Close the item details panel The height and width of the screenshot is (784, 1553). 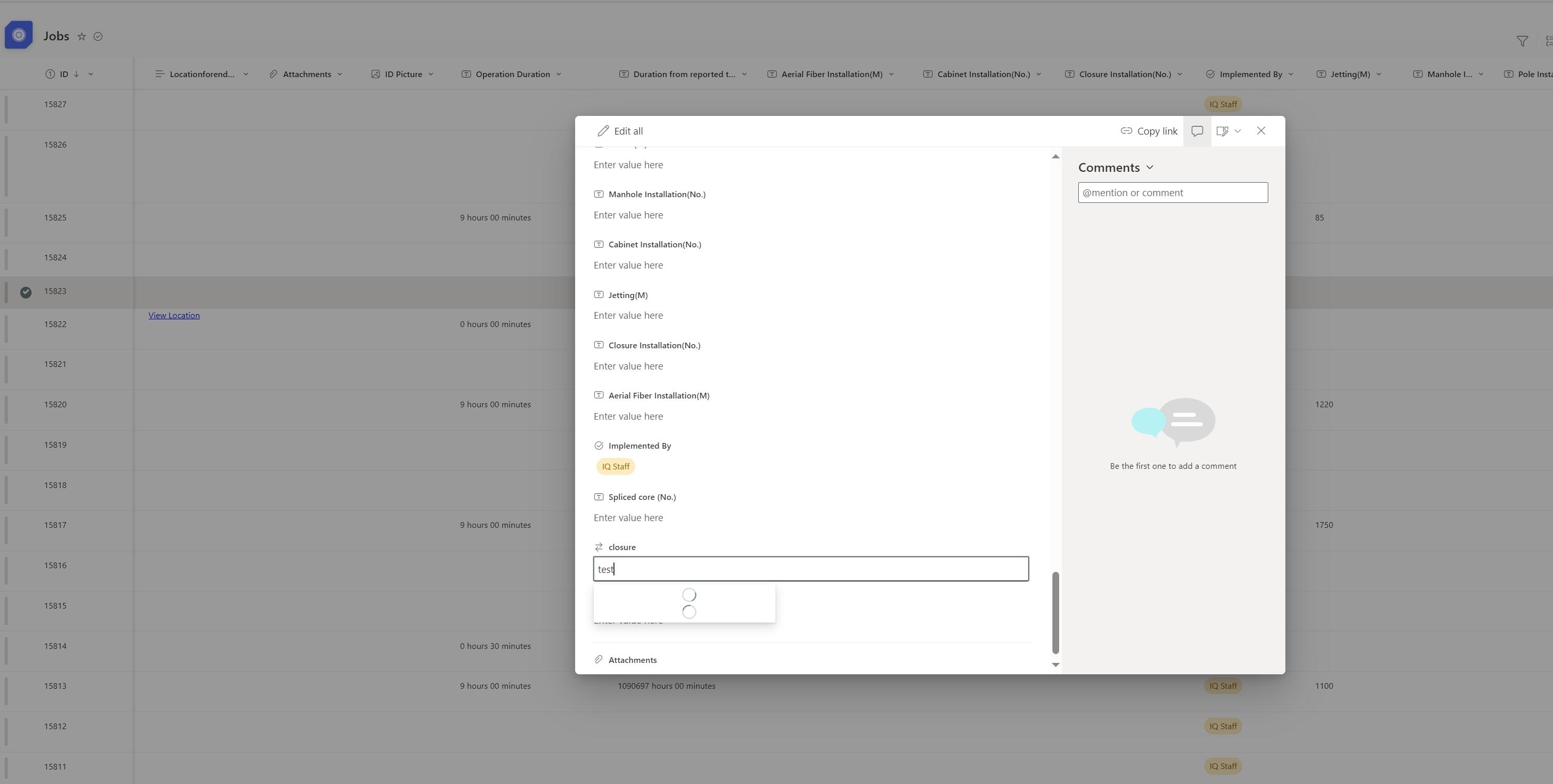point(1261,131)
